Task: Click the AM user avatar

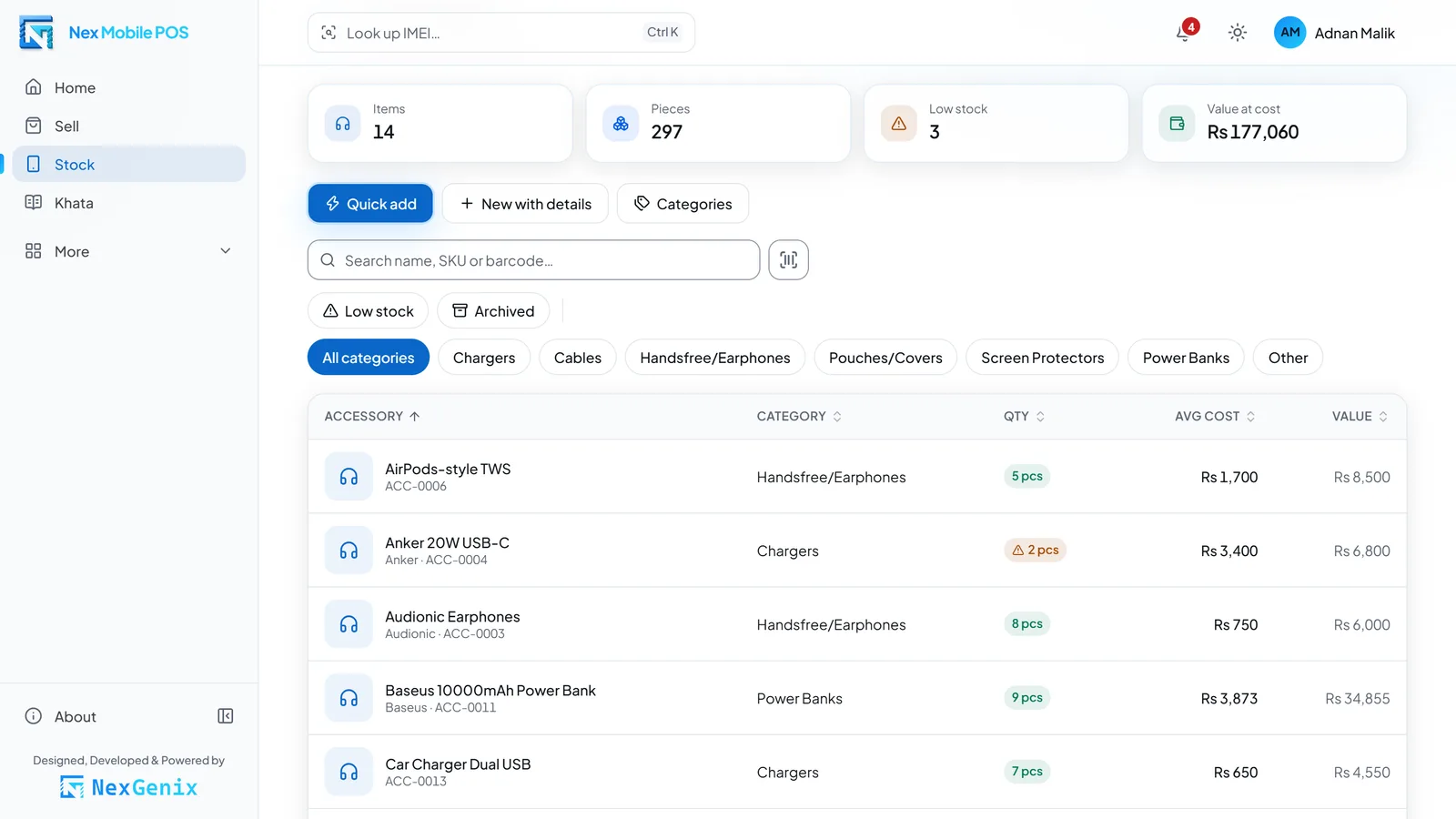Action: click(x=1289, y=33)
